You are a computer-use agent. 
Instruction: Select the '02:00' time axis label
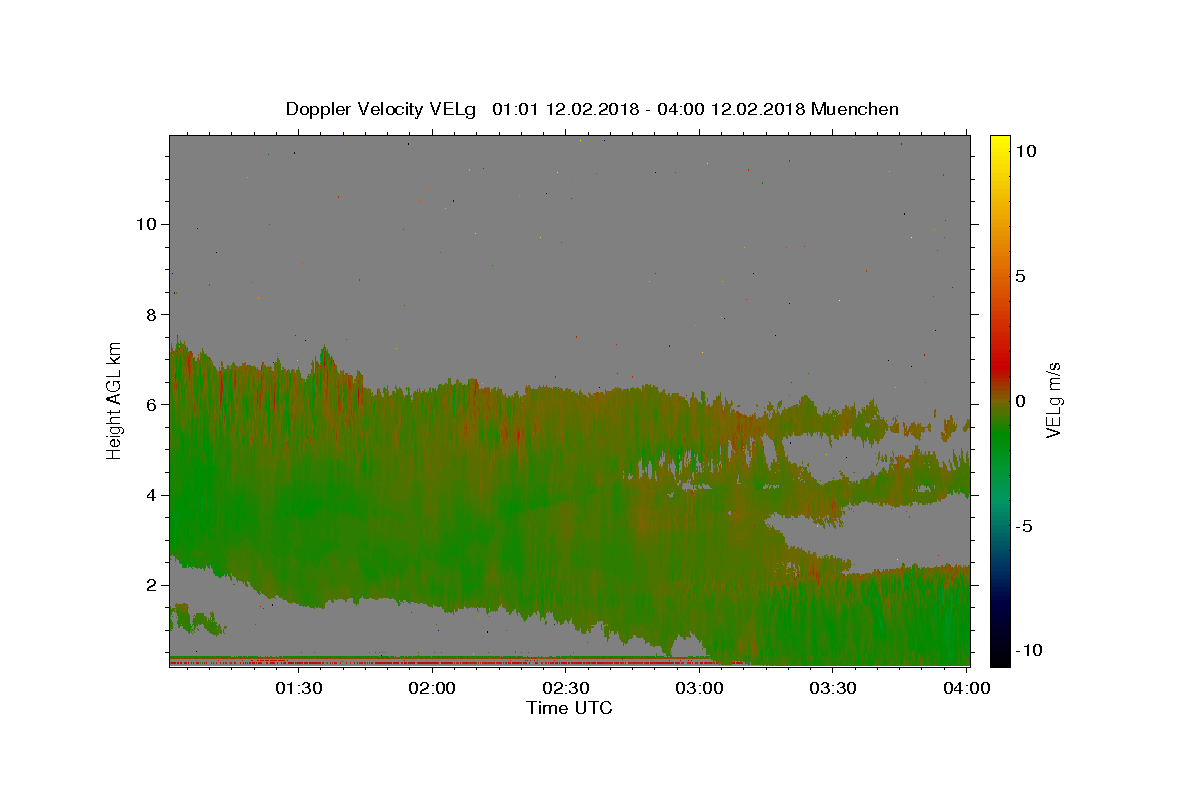(x=432, y=688)
